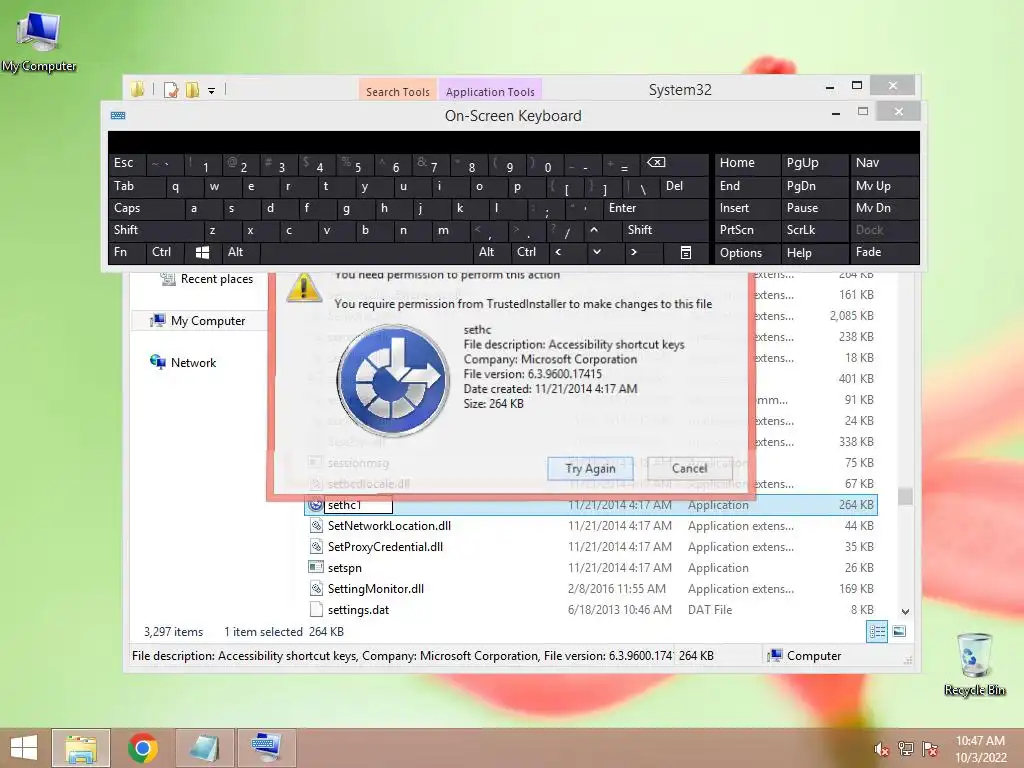The height and width of the screenshot is (768, 1024).
Task: Click the Nav key on keyboard
Action: click(884, 163)
